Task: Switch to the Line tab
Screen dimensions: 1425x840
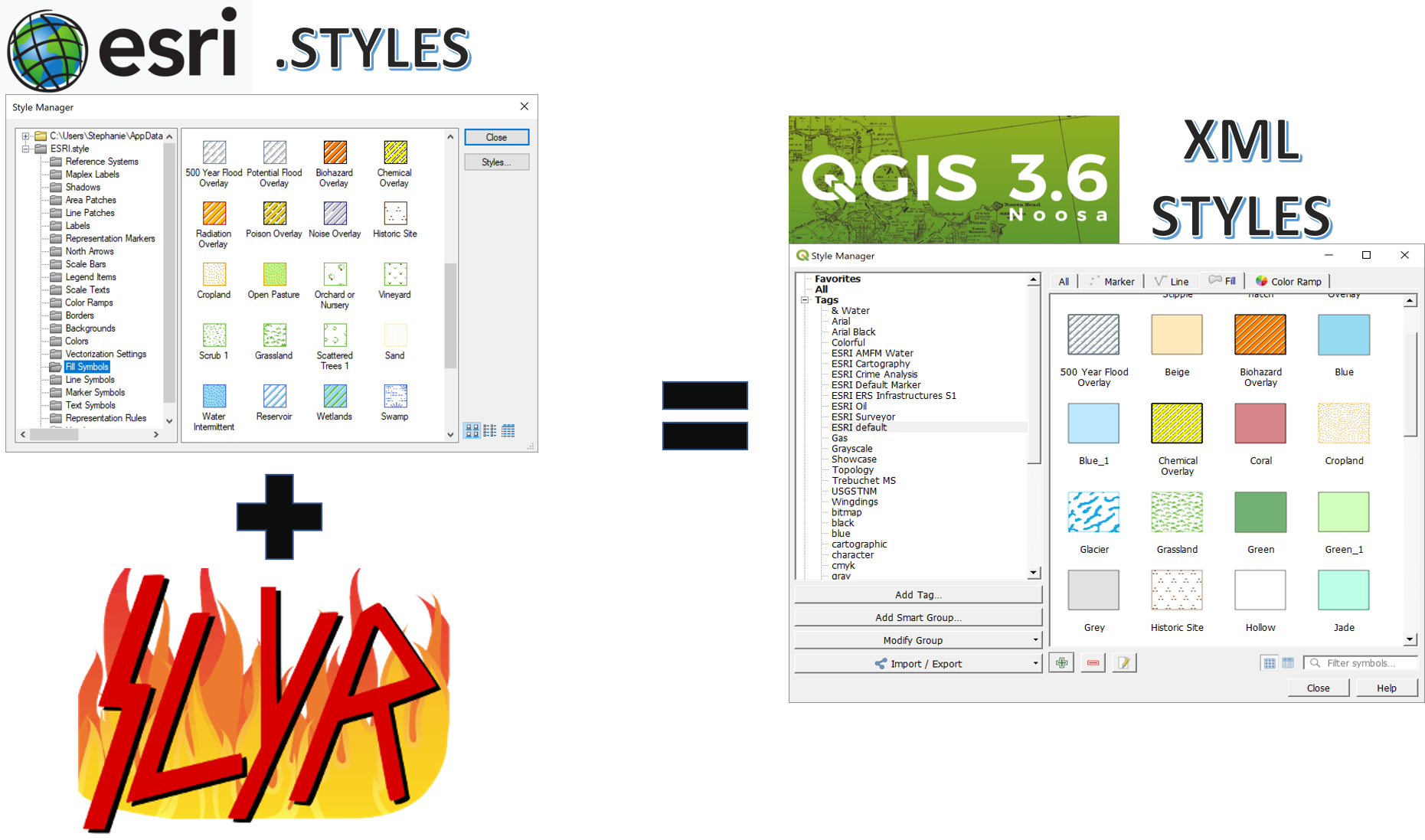Action: pyautogui.click(x=1172, y=282)
